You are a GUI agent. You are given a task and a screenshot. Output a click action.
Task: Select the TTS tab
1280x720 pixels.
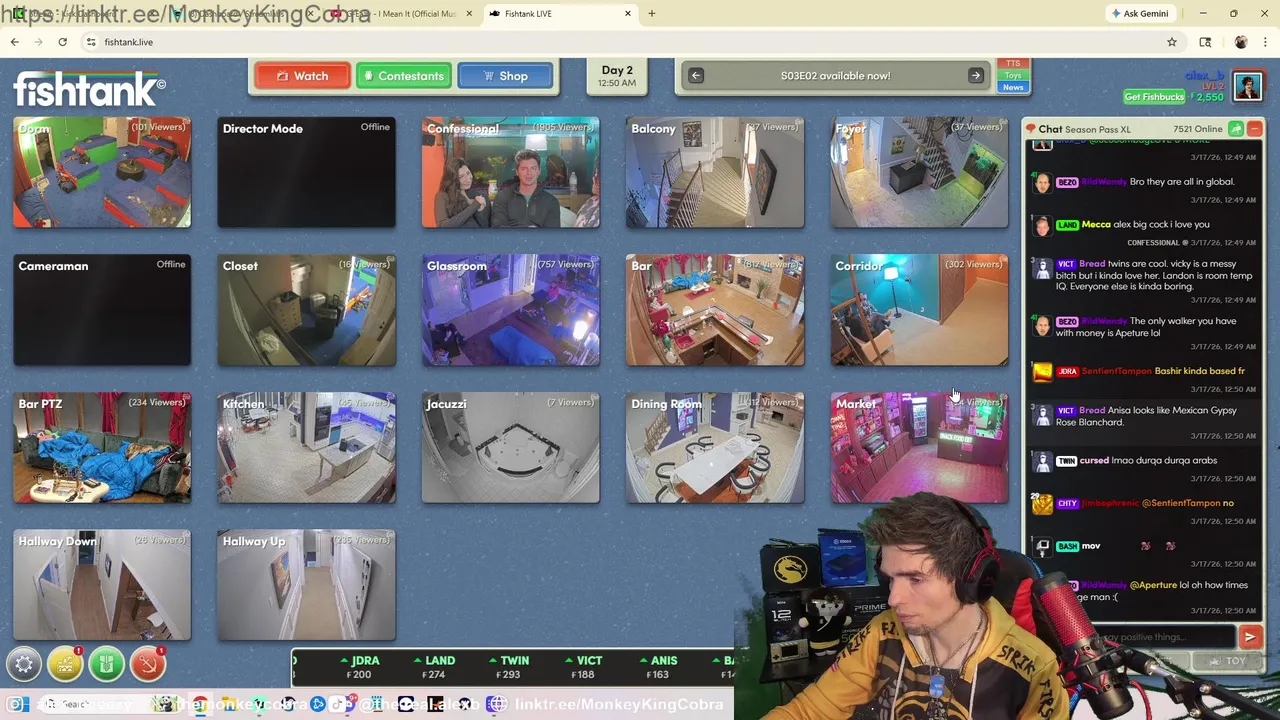tap(1013, 64)
